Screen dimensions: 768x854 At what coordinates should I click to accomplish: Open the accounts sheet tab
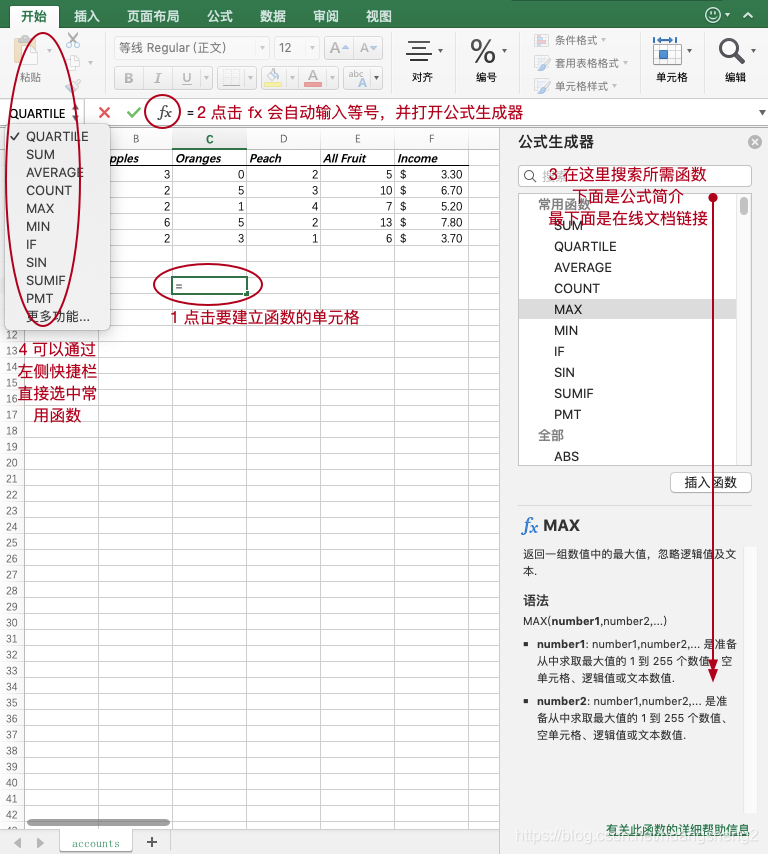coord(96,843)
